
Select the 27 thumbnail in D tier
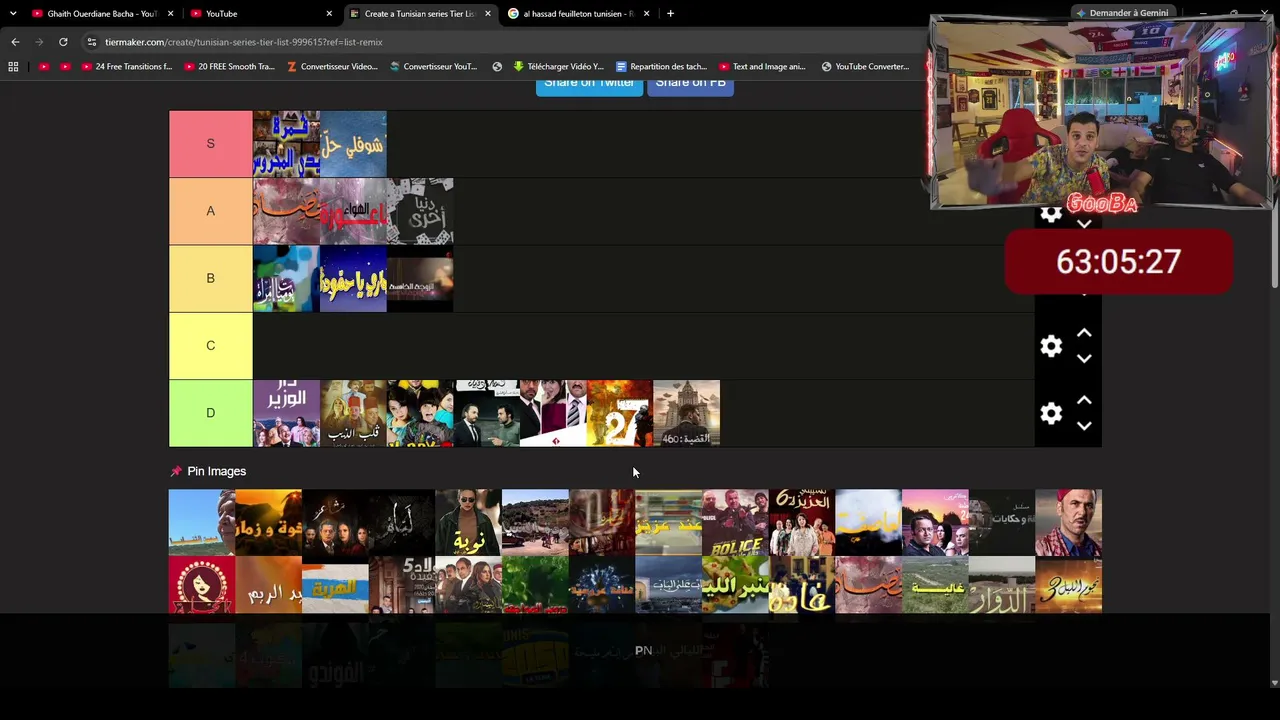point(620,413)
